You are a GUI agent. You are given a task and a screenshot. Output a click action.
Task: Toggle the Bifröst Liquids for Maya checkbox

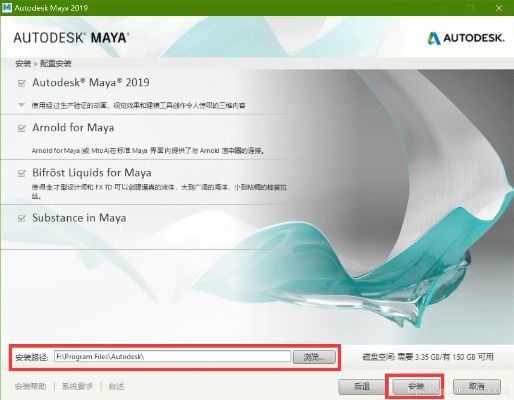point(22,173)
